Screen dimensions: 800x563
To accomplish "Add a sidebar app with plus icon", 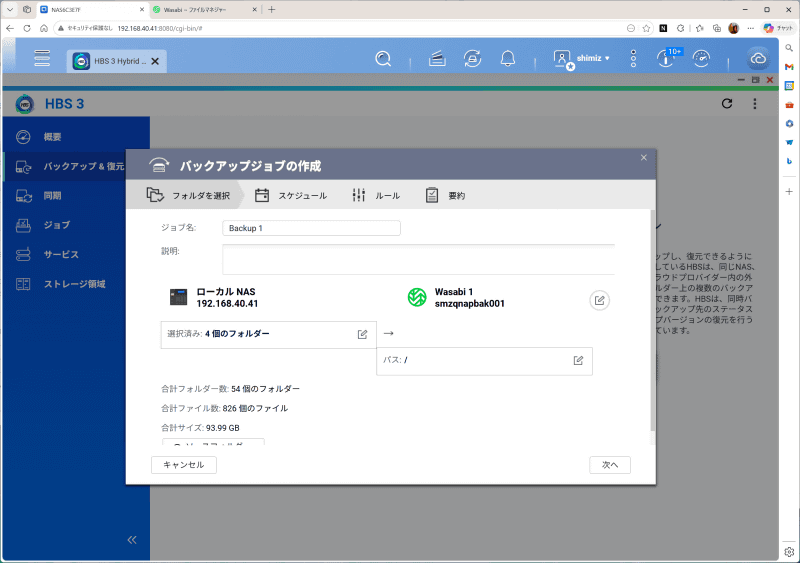I will [789, 191].
